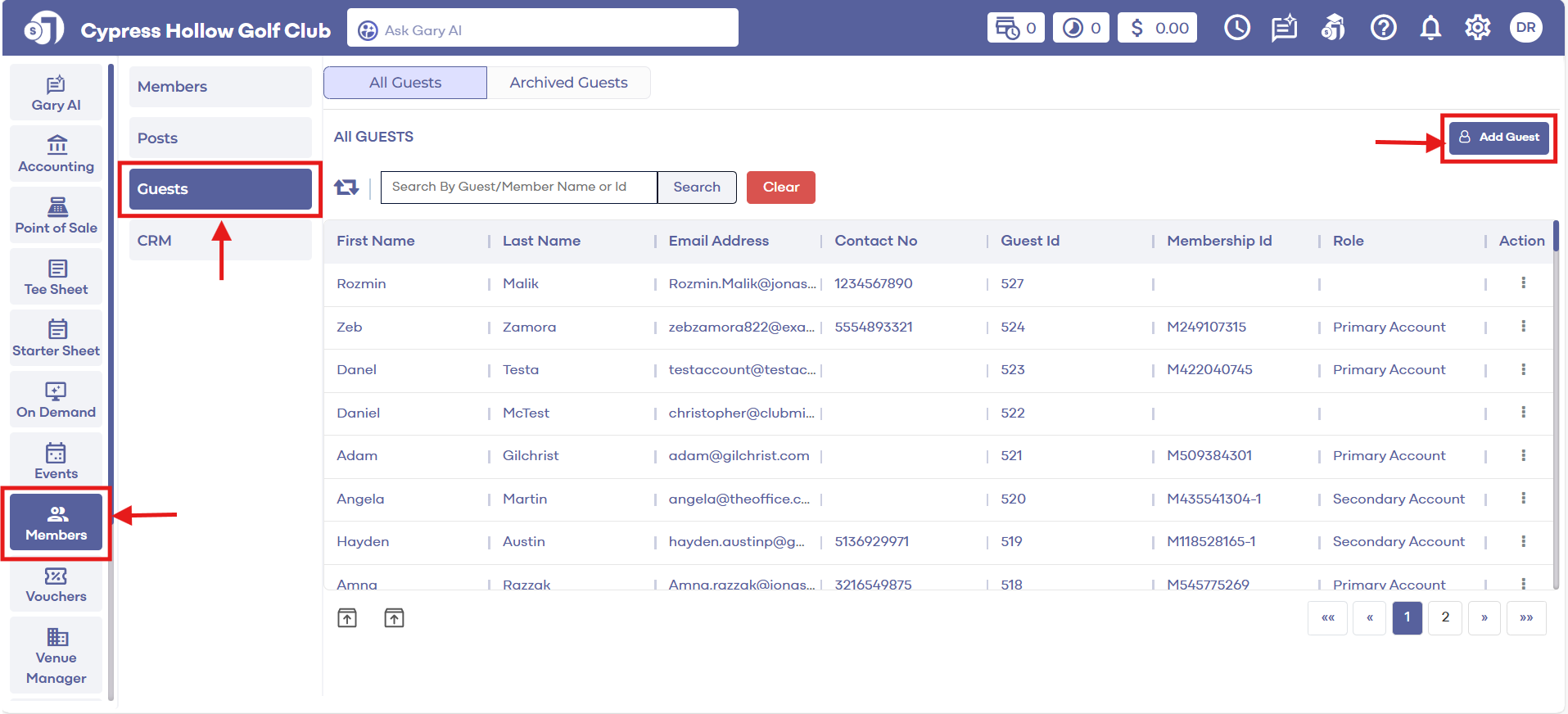Viewport: 1568px width, 714px height.
Task: Switch to Archived Guests tab
Action: [568, 83]
